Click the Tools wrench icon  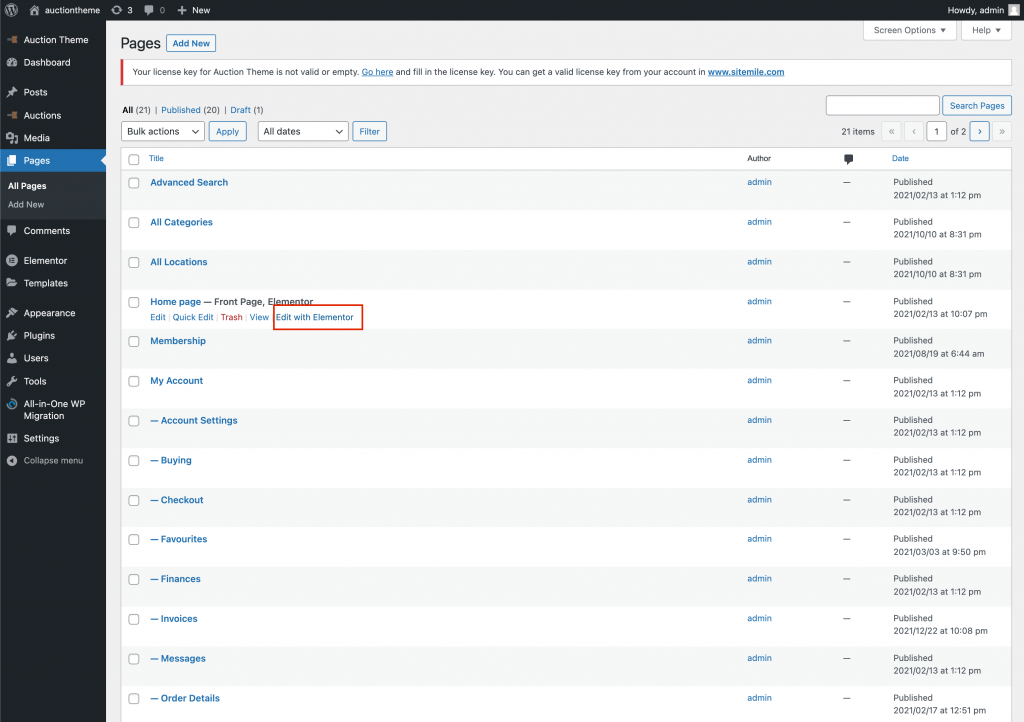(x=12, y=381)
